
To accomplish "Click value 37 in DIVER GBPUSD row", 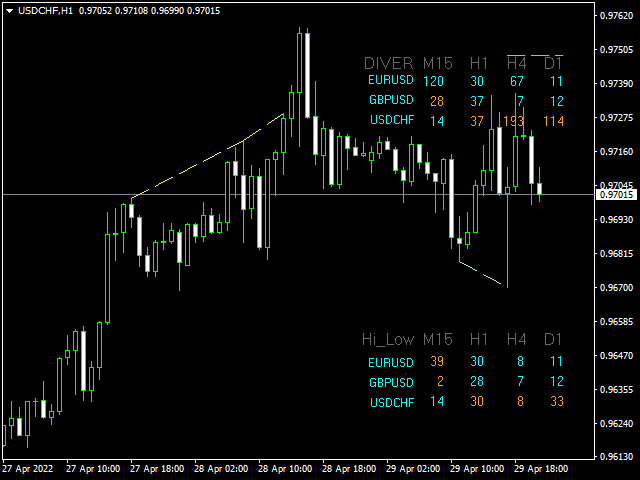I will coord(477,101).
